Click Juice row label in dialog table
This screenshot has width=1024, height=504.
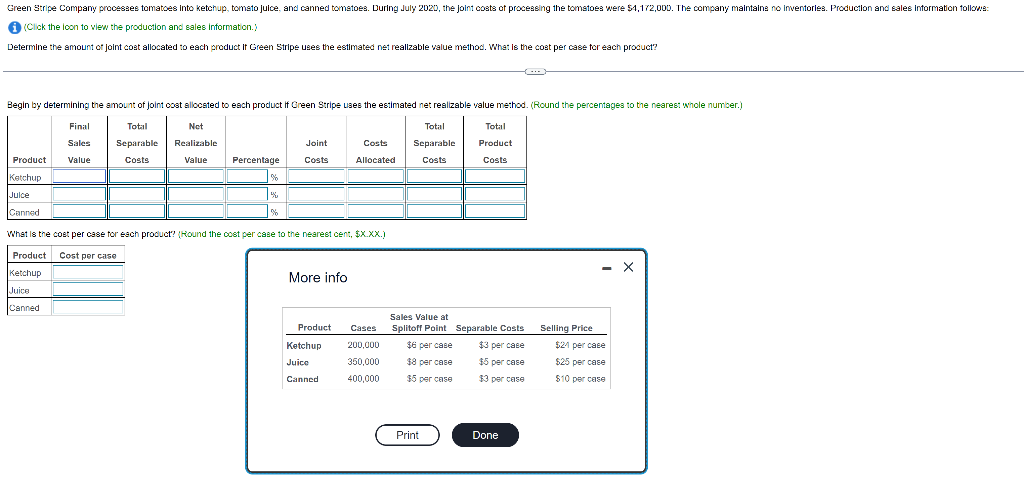click(x=298, y=362)
